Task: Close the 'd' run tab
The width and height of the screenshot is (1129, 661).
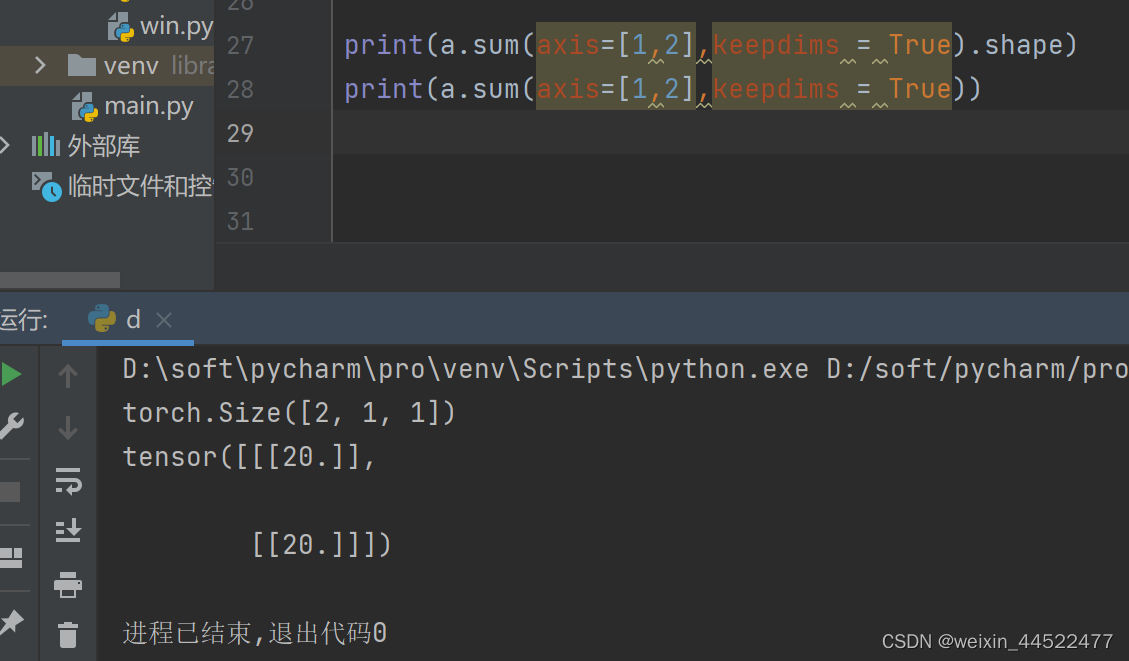Action: 164,320
